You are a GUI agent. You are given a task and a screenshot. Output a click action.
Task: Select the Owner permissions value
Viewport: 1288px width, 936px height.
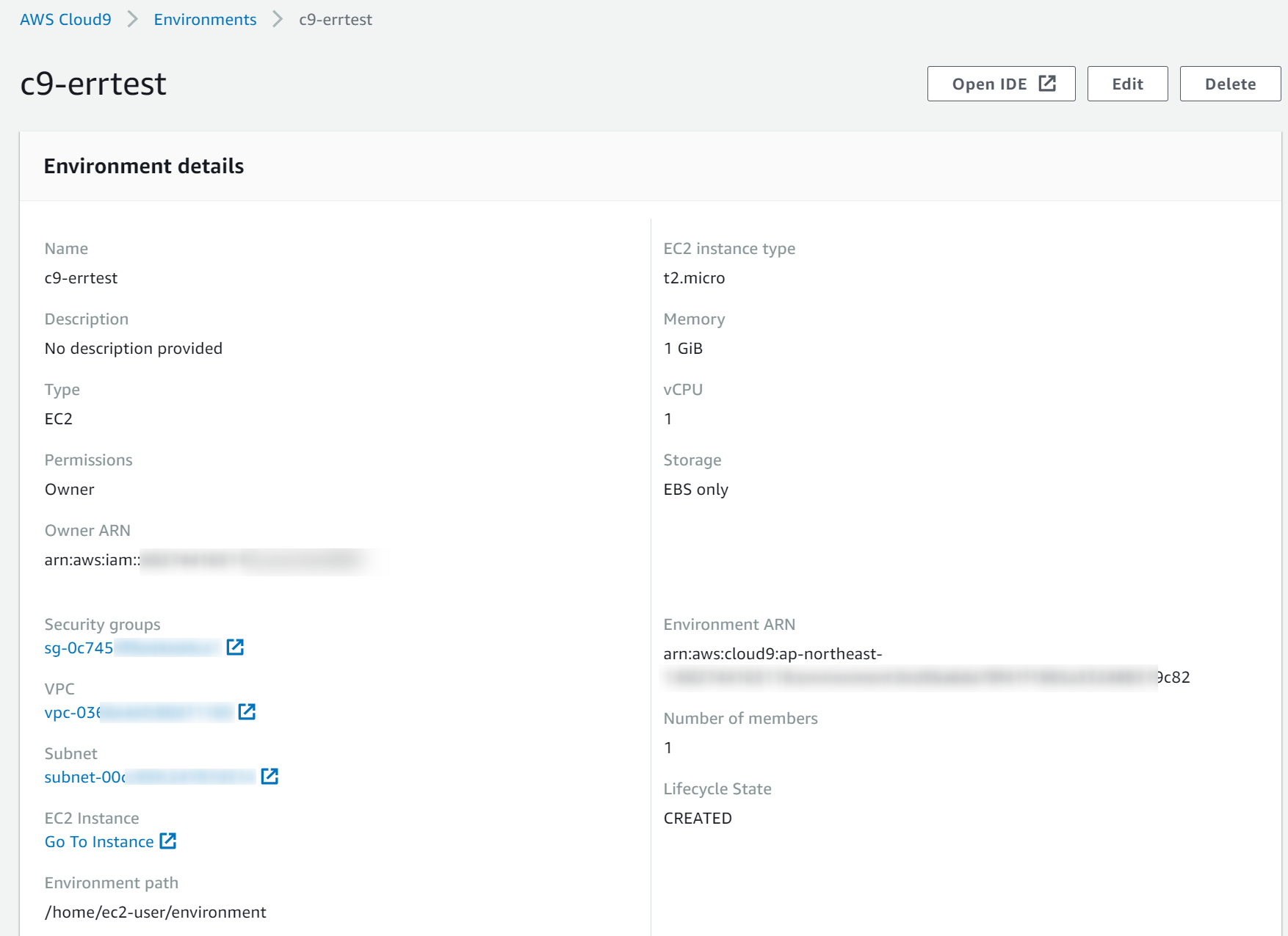click(x=70, y=489)
